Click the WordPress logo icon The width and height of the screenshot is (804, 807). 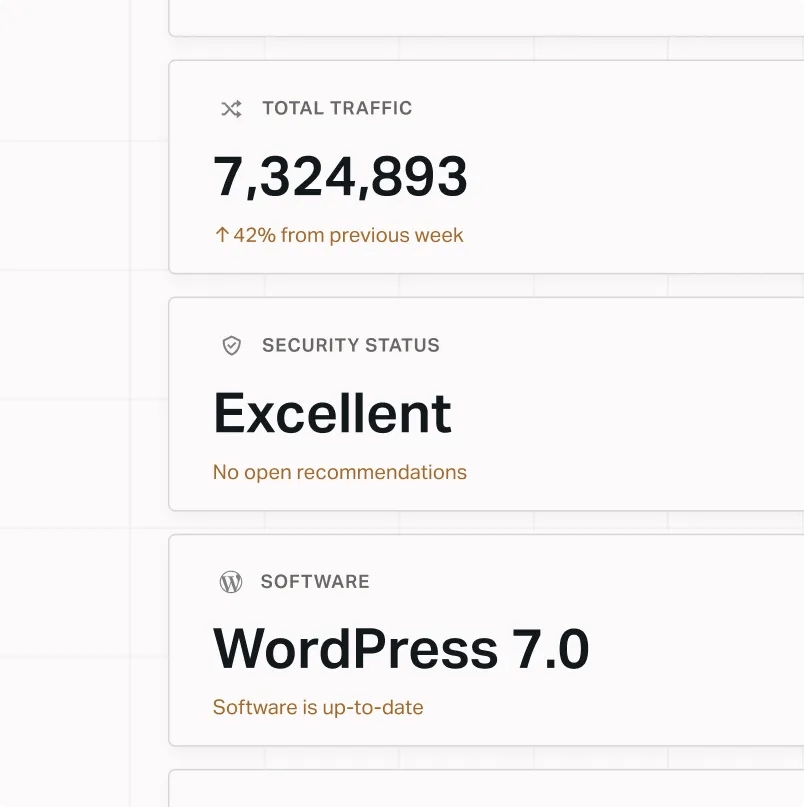coord(231,582)
